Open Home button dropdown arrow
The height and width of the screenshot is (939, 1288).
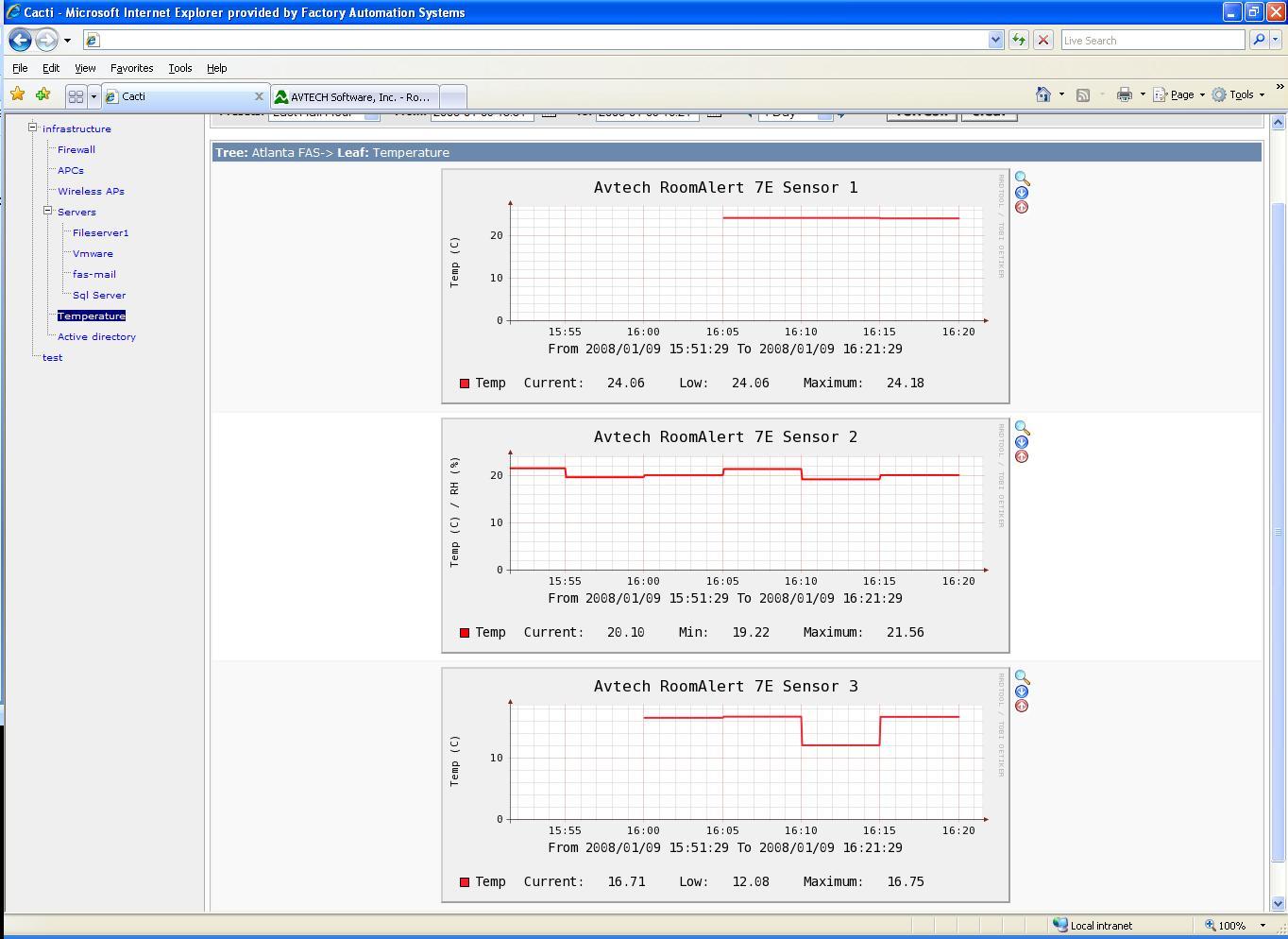[1061, 94]
